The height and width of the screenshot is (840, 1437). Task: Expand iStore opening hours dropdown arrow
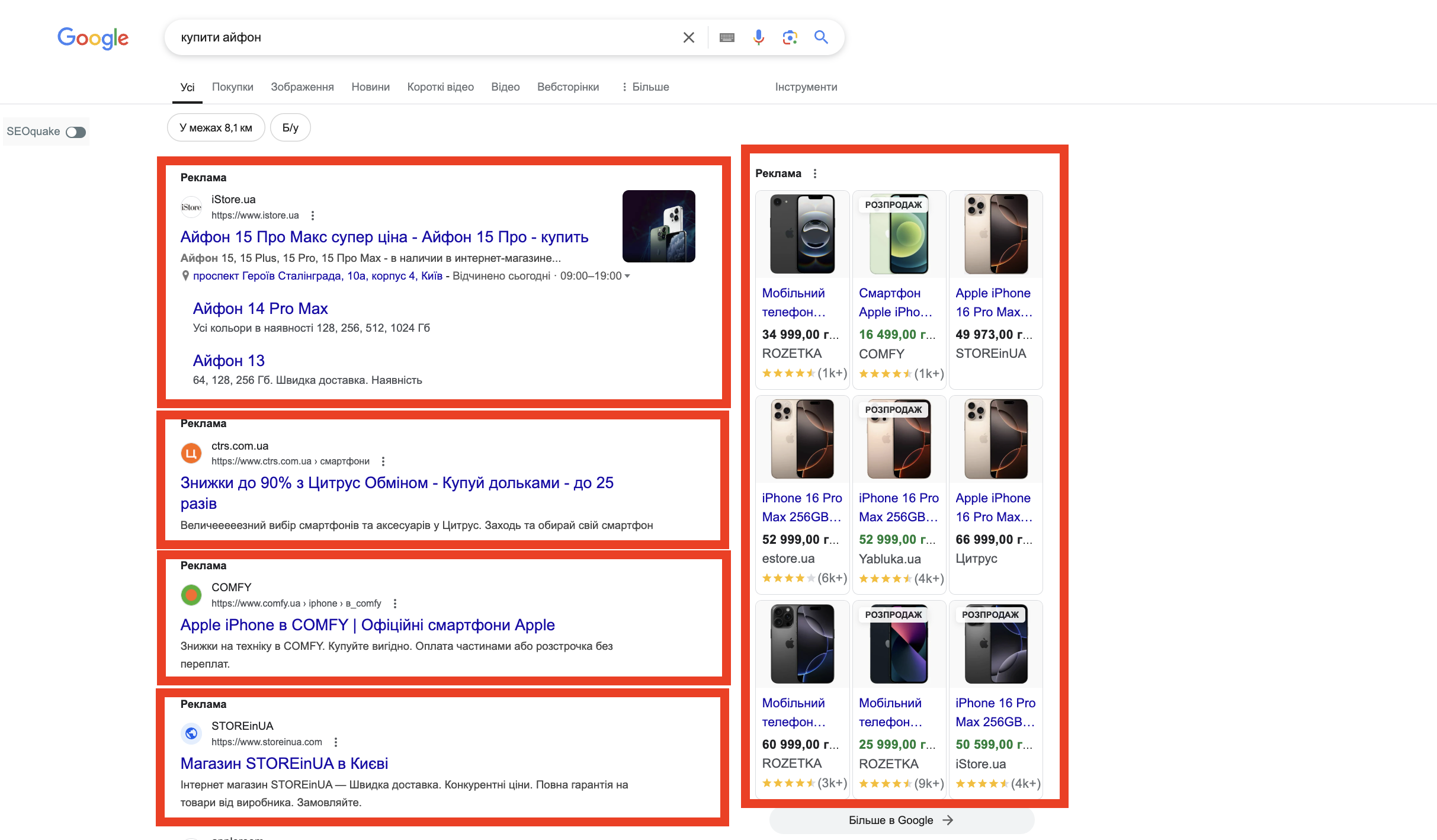pyautogui.click(x=627, y=276)
